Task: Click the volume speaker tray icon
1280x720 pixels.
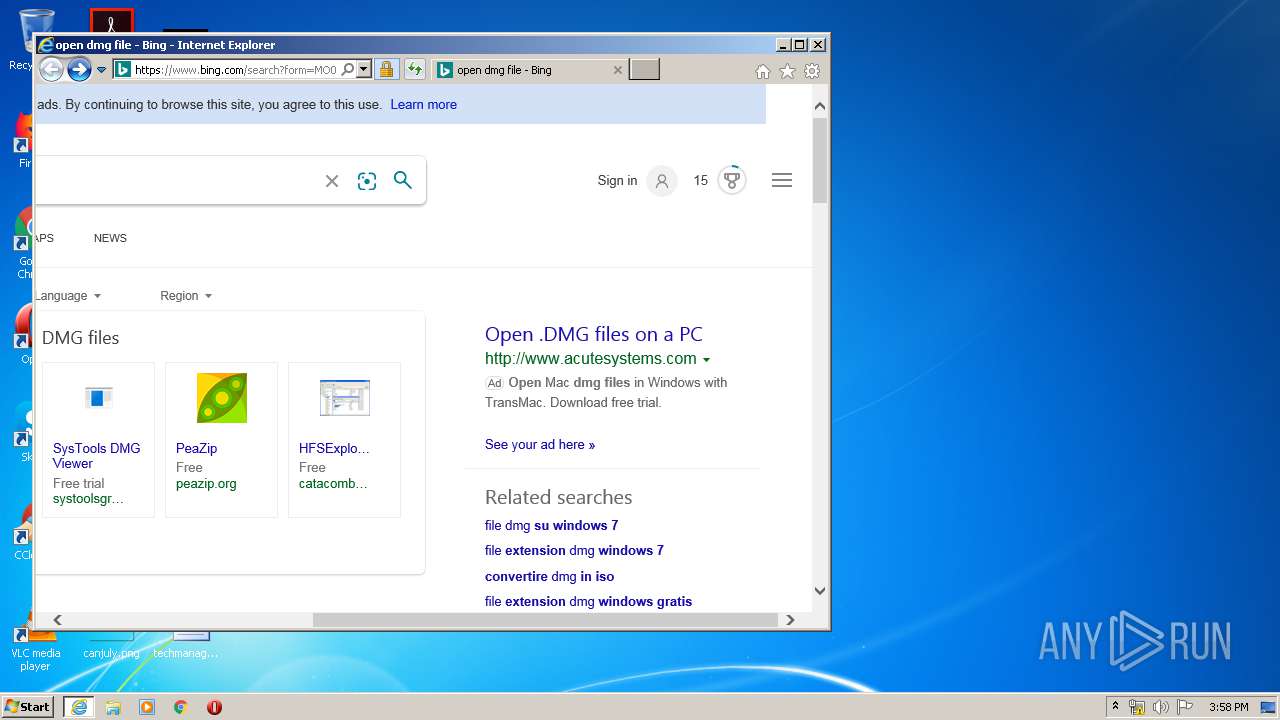Action: tap(1161, 707)
